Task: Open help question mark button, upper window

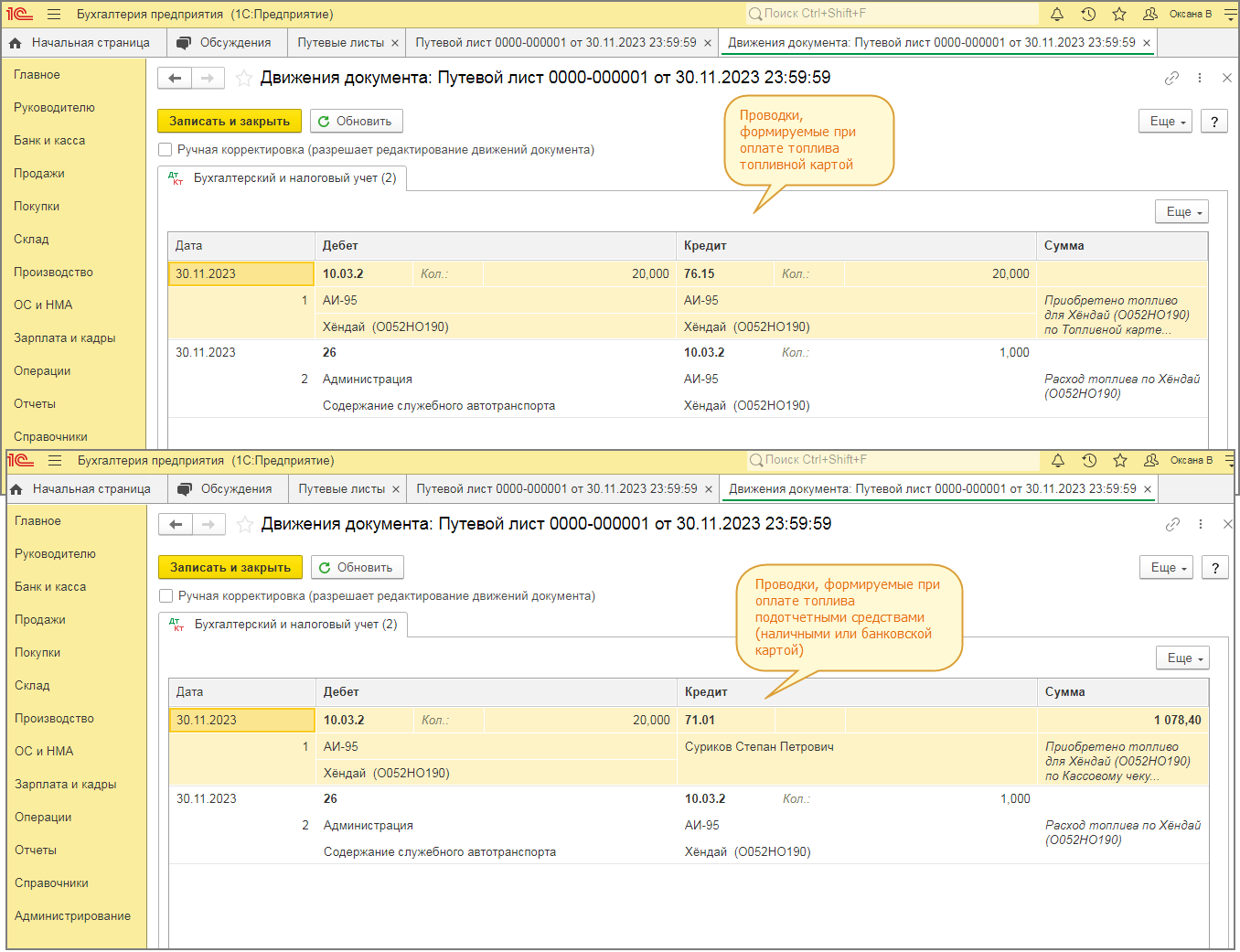Action: click(1214, 121)
